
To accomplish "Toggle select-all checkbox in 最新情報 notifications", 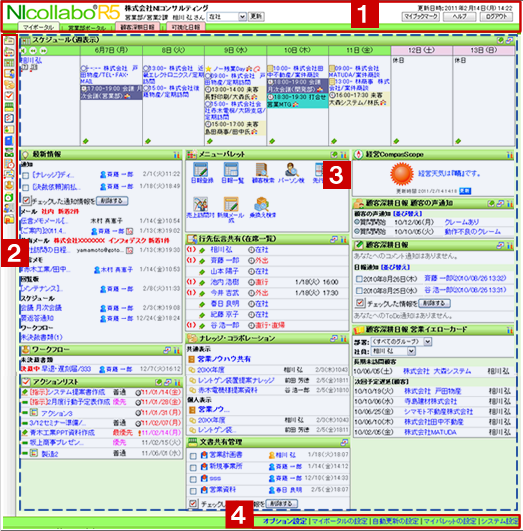I will click(x=26, y=200).
